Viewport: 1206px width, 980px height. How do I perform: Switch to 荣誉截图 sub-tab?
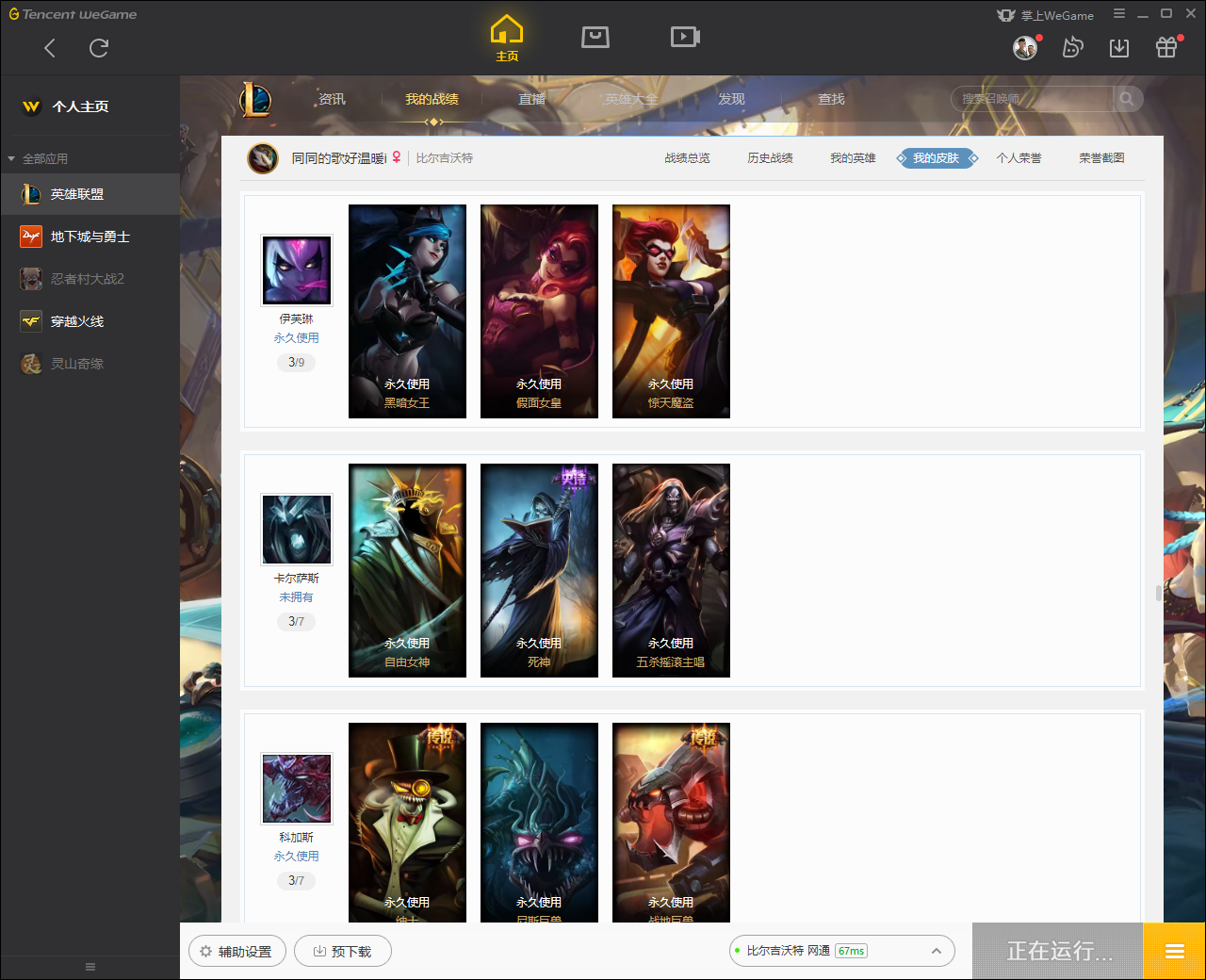coord(1101,158)
